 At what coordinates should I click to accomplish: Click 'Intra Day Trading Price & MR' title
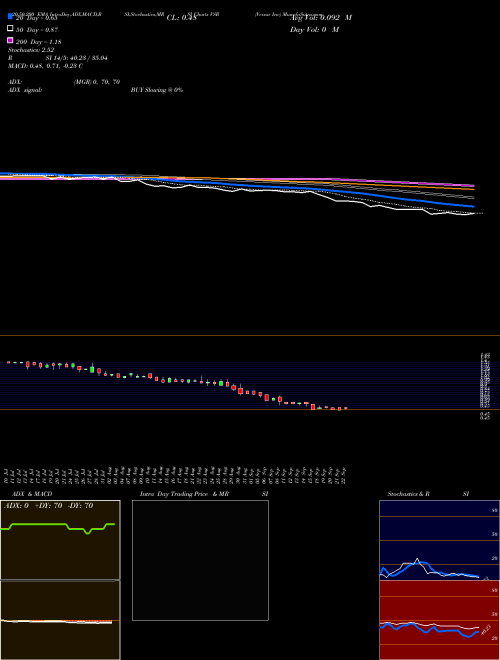[185, 494]
